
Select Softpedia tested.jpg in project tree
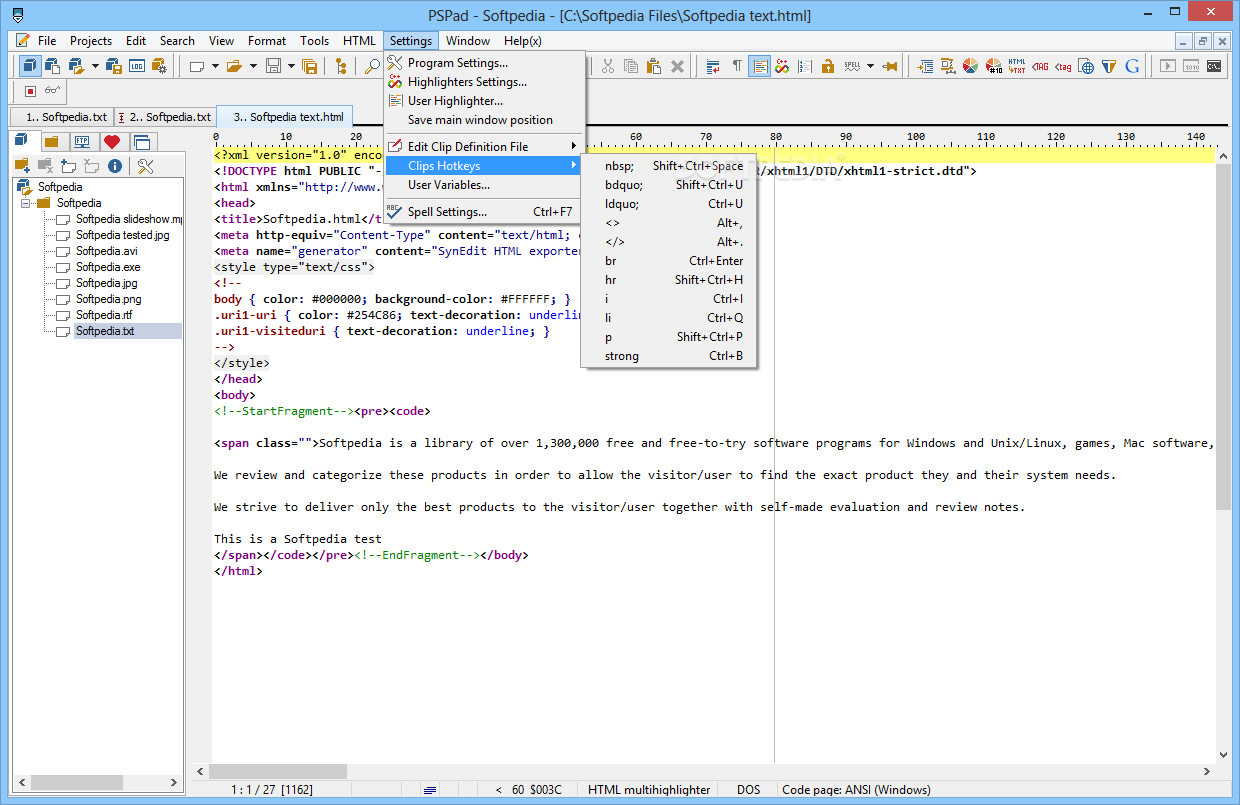click(x=123, y=235)
